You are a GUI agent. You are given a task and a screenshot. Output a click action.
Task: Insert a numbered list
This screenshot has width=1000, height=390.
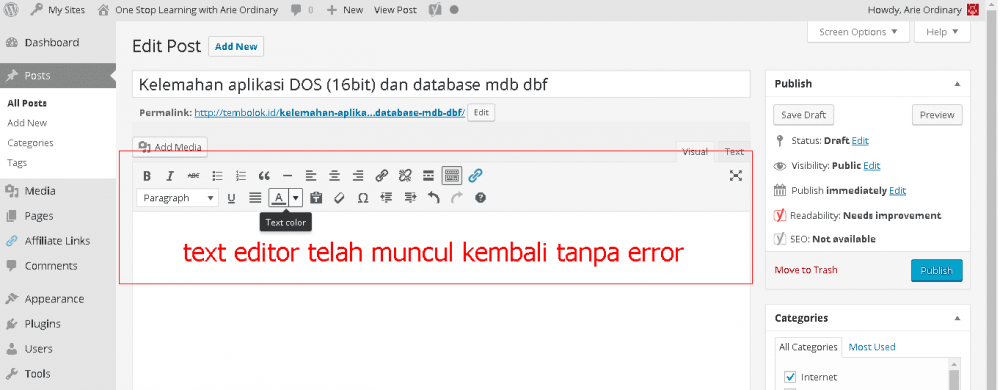point(240,176)
